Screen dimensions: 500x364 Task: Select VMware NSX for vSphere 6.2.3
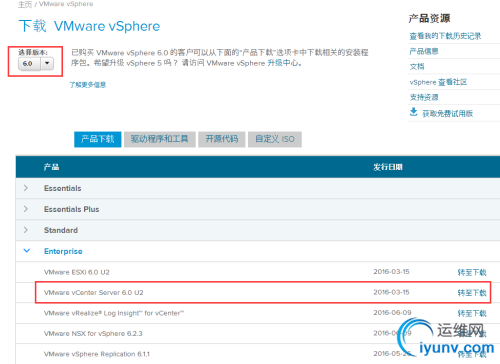93,334
